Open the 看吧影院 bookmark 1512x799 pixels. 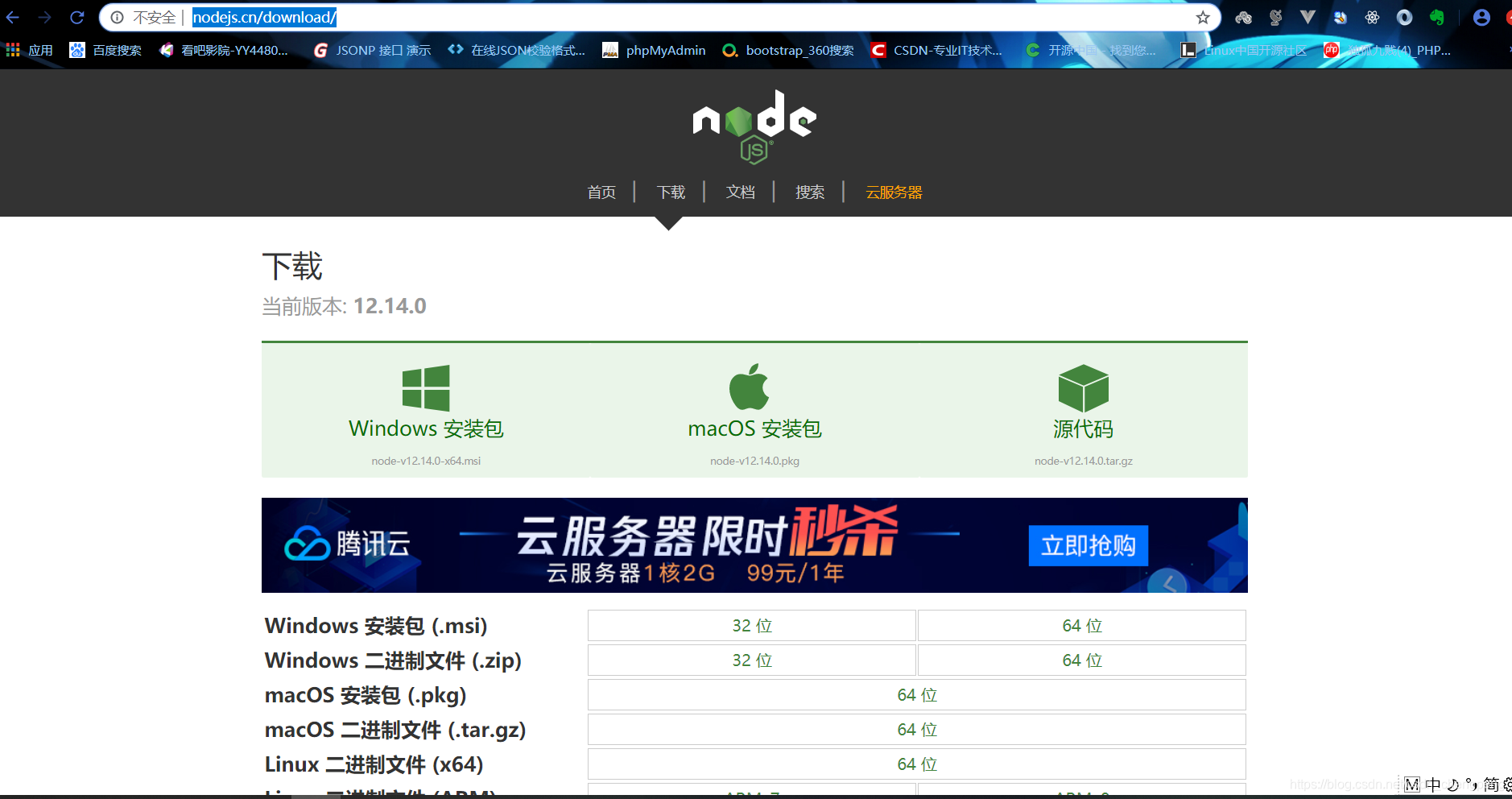(x=224, y=50)
